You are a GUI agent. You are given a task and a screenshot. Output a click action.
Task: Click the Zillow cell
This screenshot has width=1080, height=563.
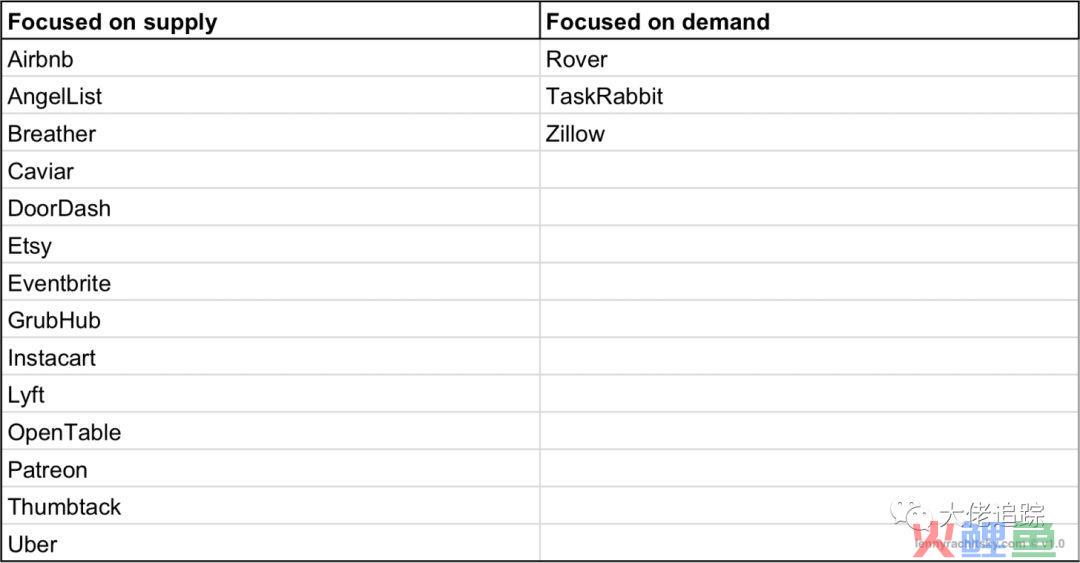click(809, 133)
